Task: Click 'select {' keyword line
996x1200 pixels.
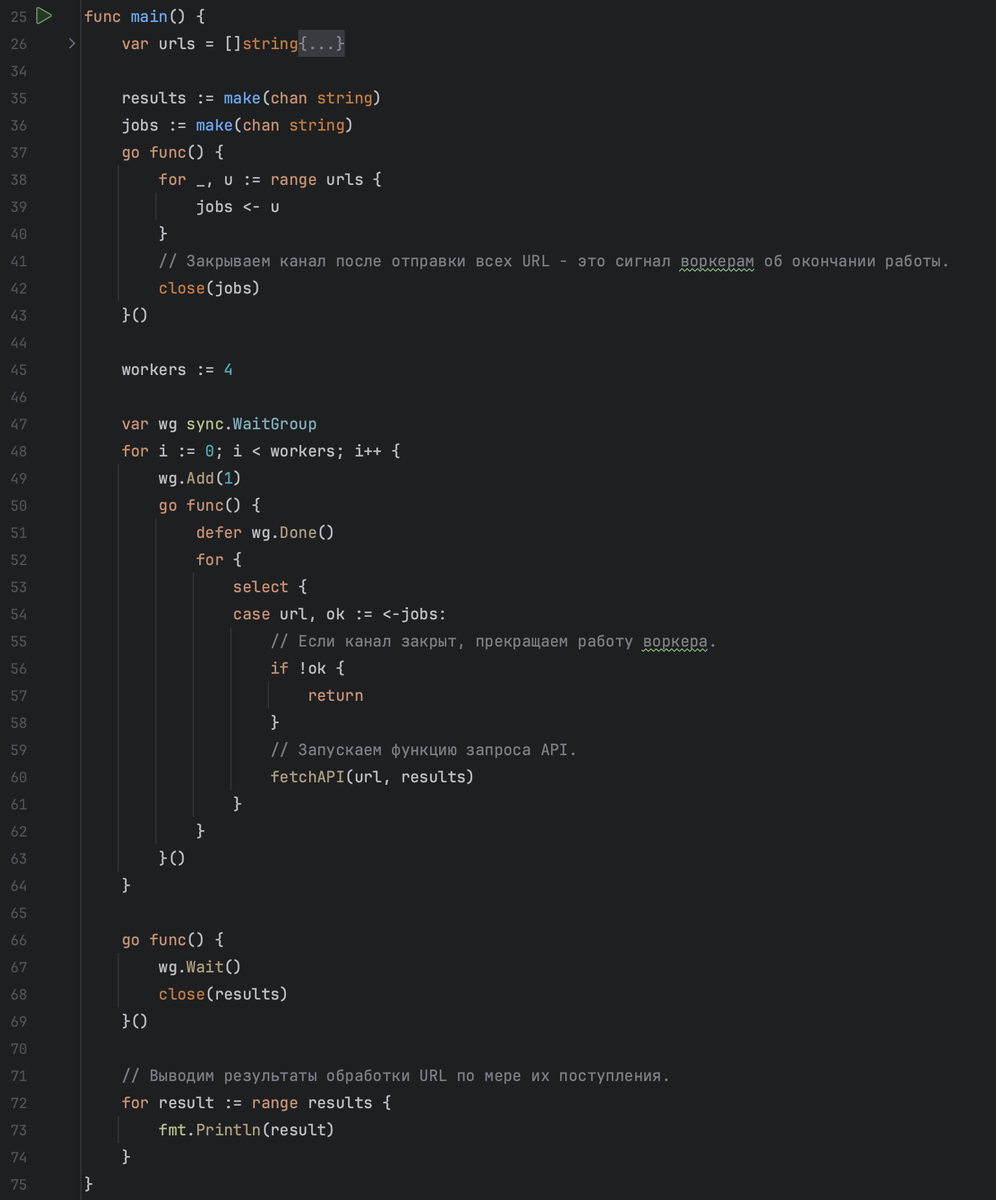Action: tap(270, 587)
